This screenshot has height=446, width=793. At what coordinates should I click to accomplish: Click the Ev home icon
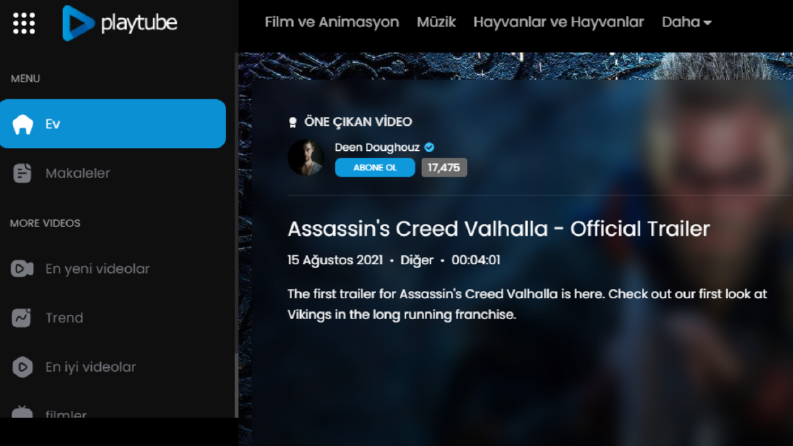pos(23,124)
